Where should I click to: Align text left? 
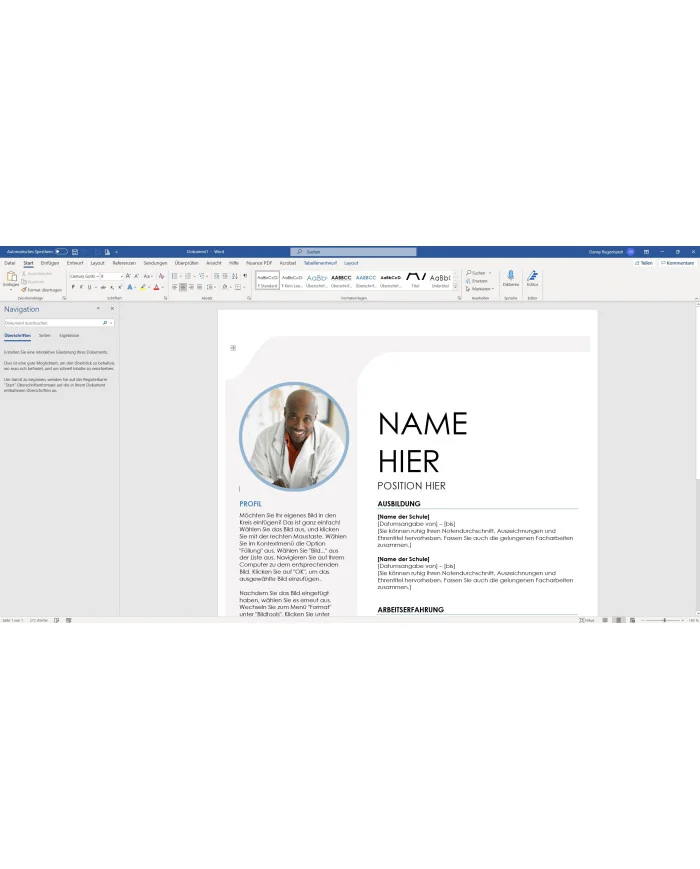point(175,287)
